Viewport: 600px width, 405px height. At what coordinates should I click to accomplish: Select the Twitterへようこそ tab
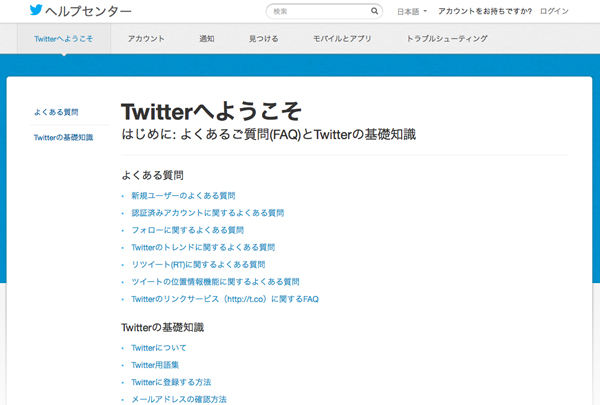(63, 38)
